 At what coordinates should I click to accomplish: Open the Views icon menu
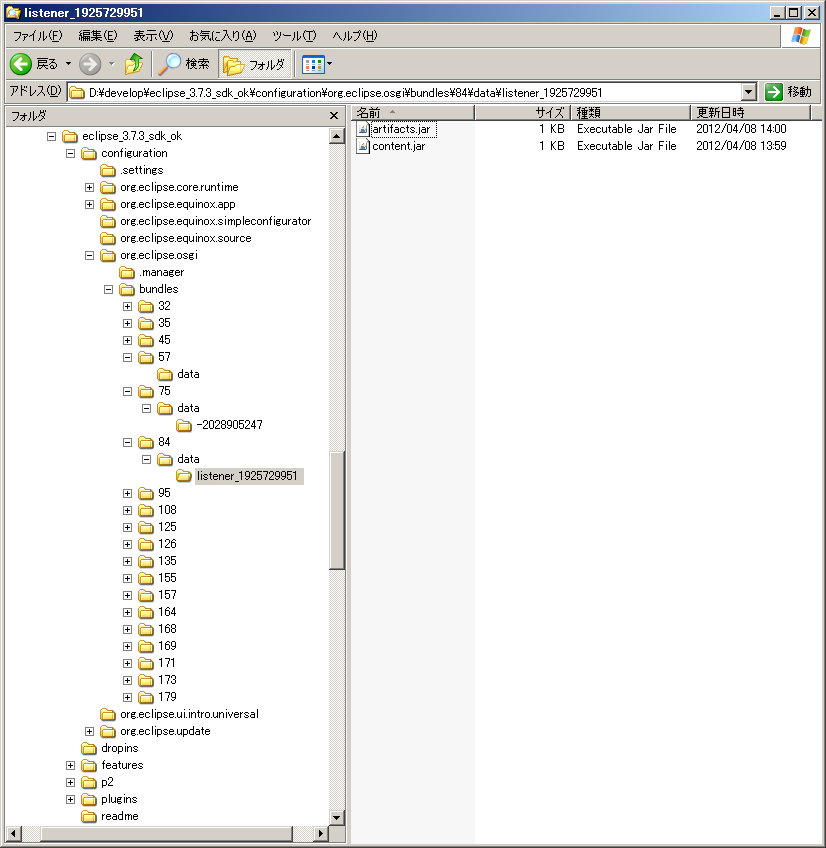313,64
